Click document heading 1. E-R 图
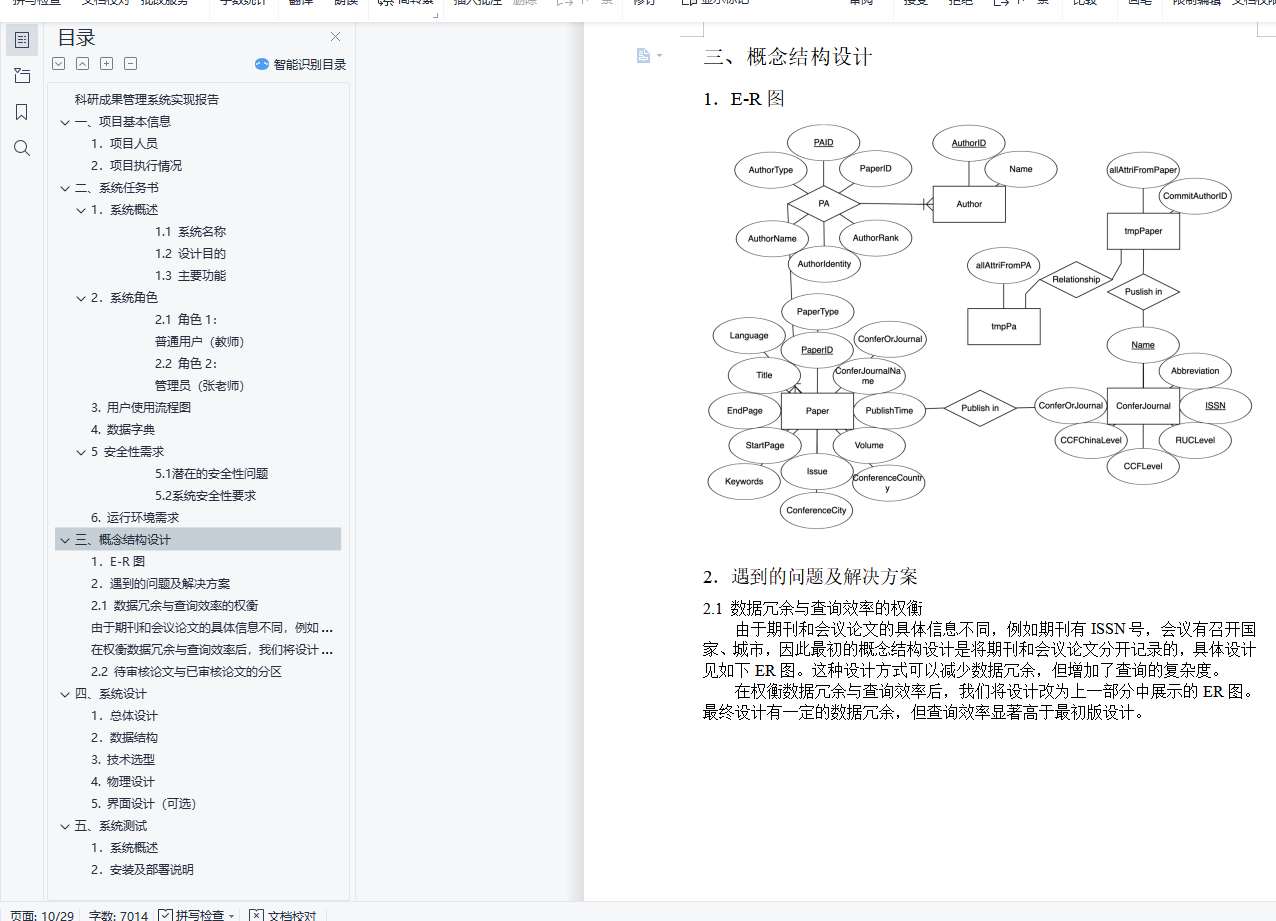The height and width of the screenshot is (921, 1276). click(x=743, y=99)
